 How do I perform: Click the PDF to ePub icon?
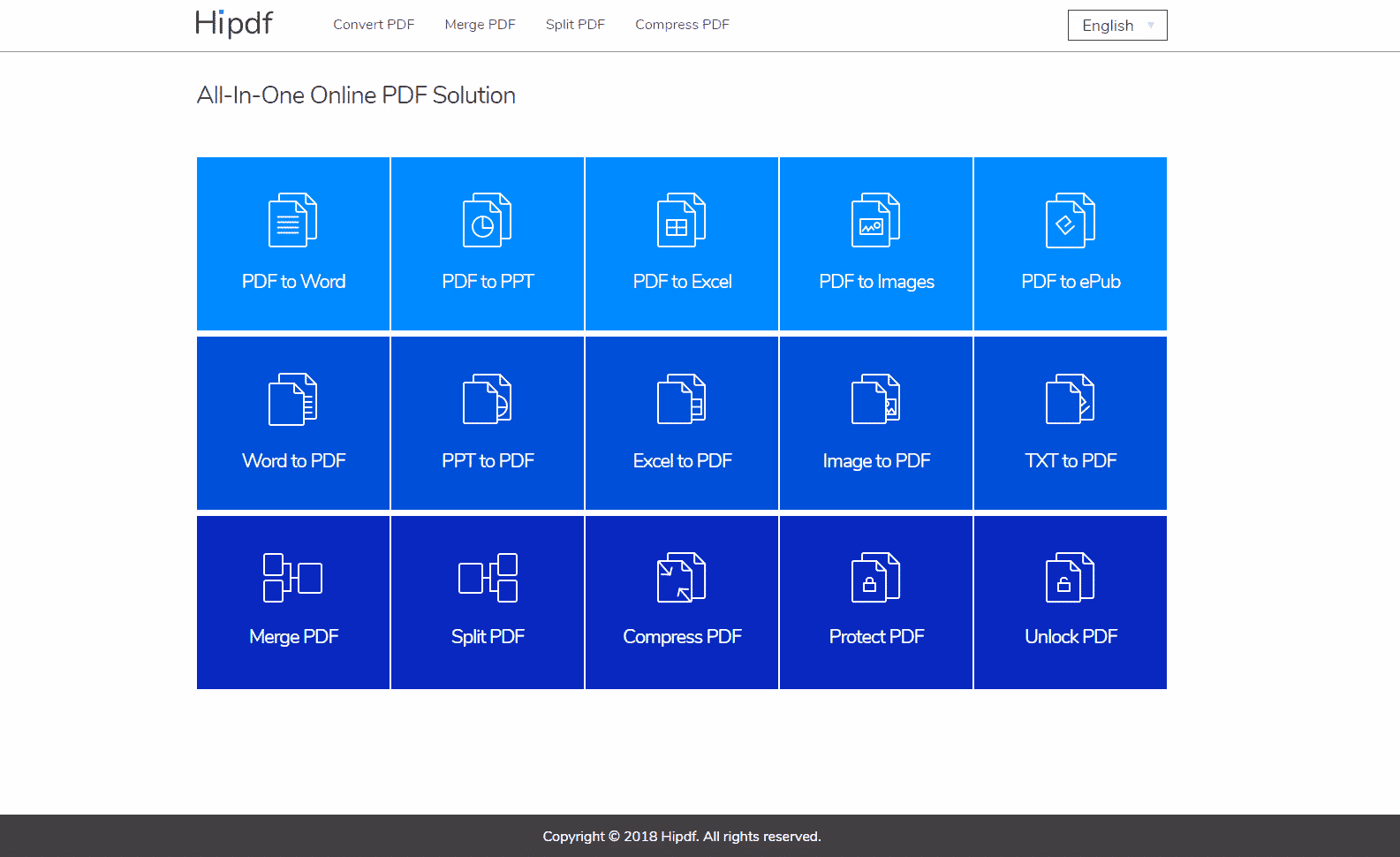[1070, 220]
